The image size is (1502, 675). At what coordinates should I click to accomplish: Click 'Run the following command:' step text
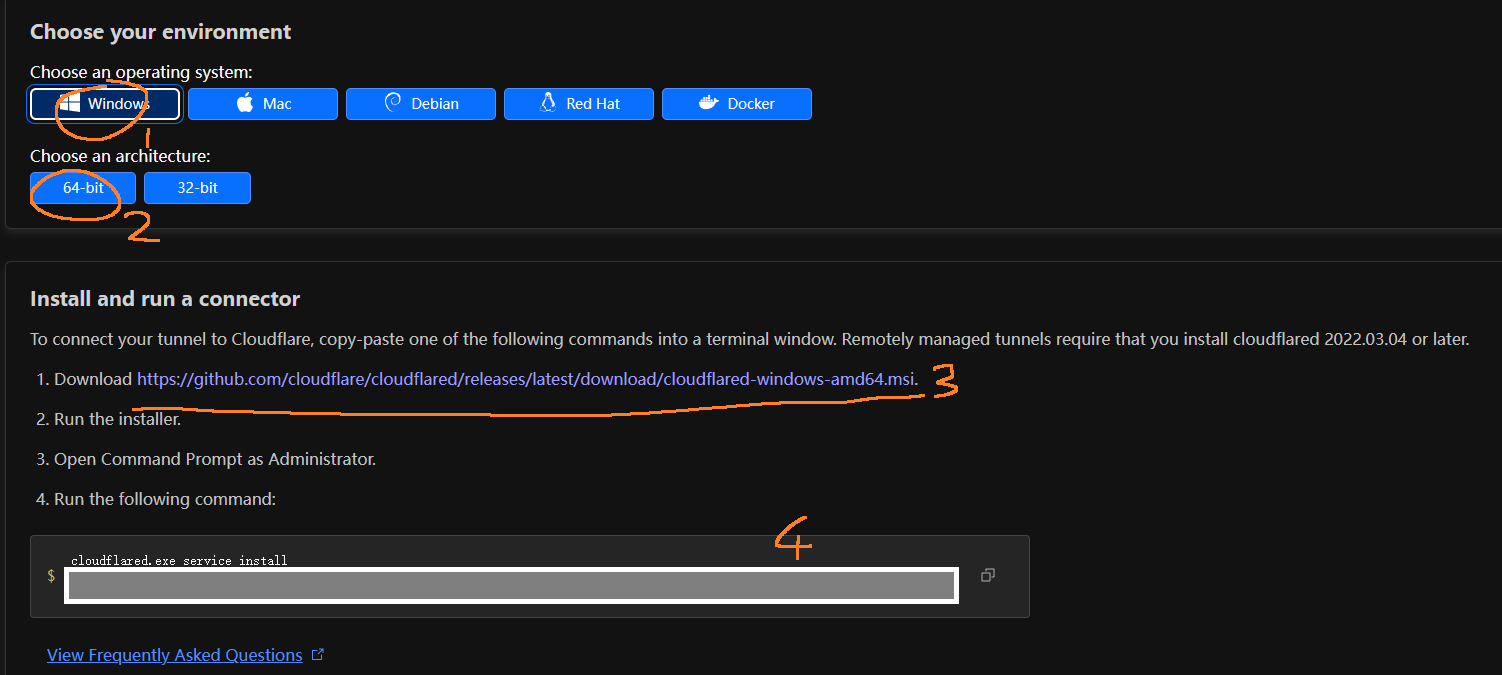tap(165, 499)
